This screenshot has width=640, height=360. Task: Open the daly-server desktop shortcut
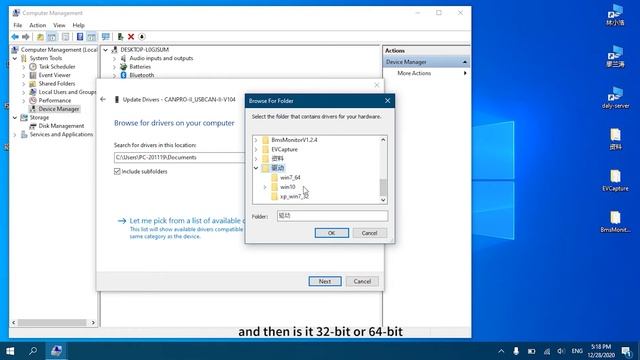[x=615, y=98]
